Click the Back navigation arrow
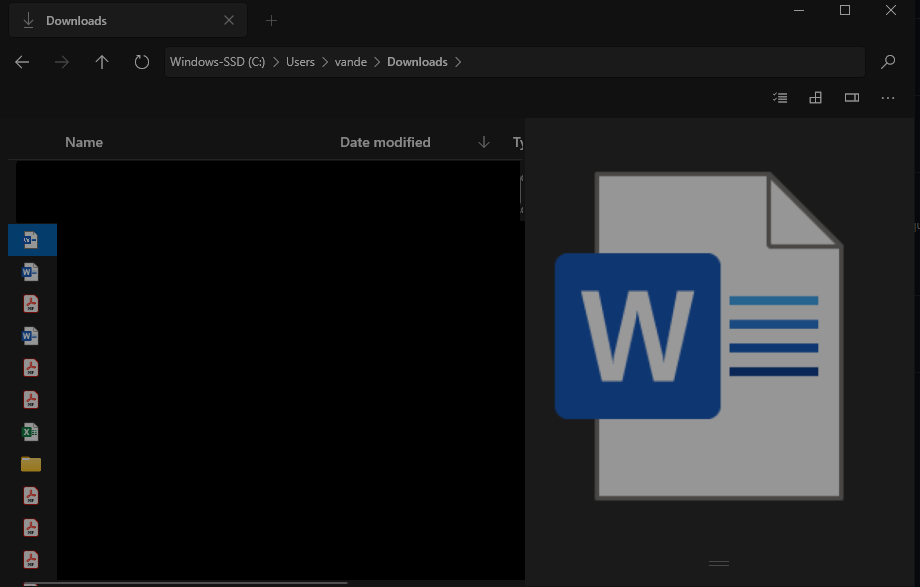 [x=22, y=62]
